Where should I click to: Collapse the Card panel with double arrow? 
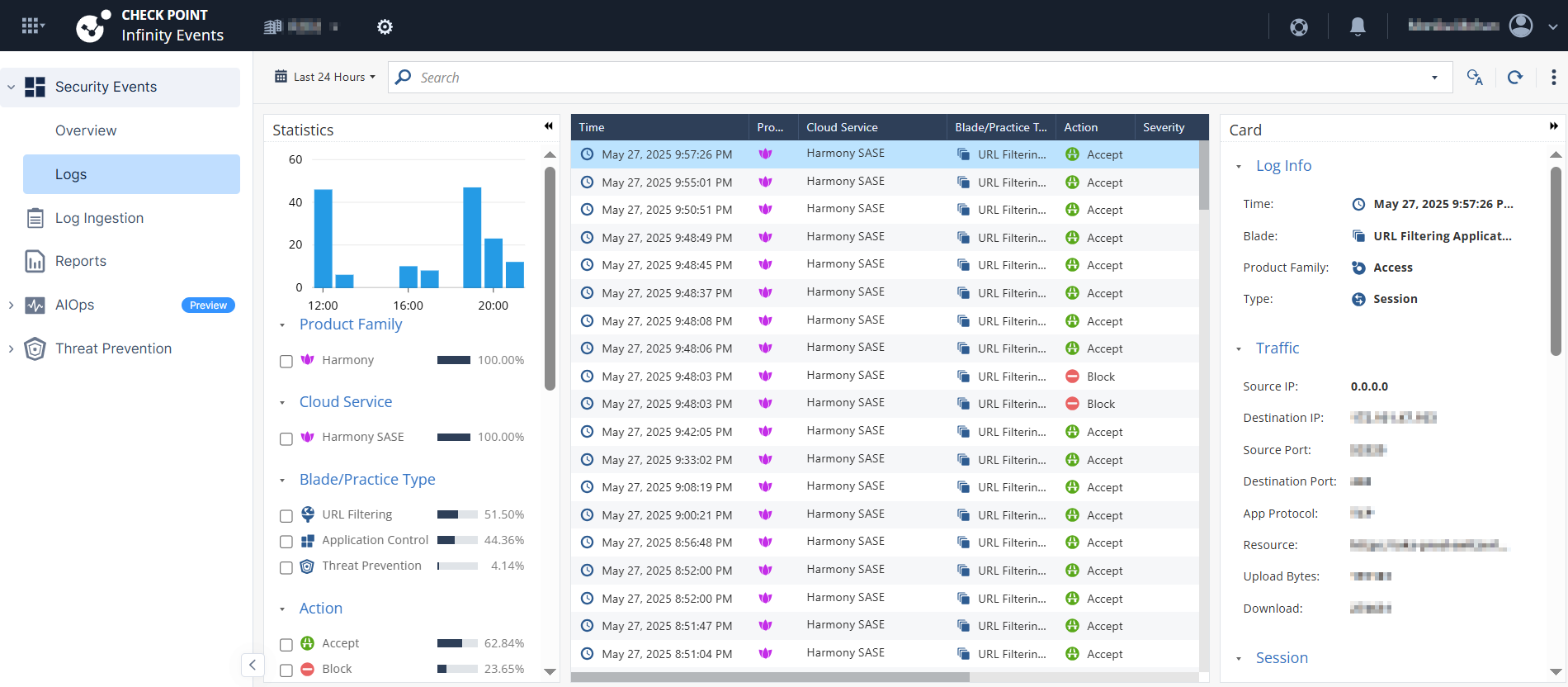(x=1554, y=126)
